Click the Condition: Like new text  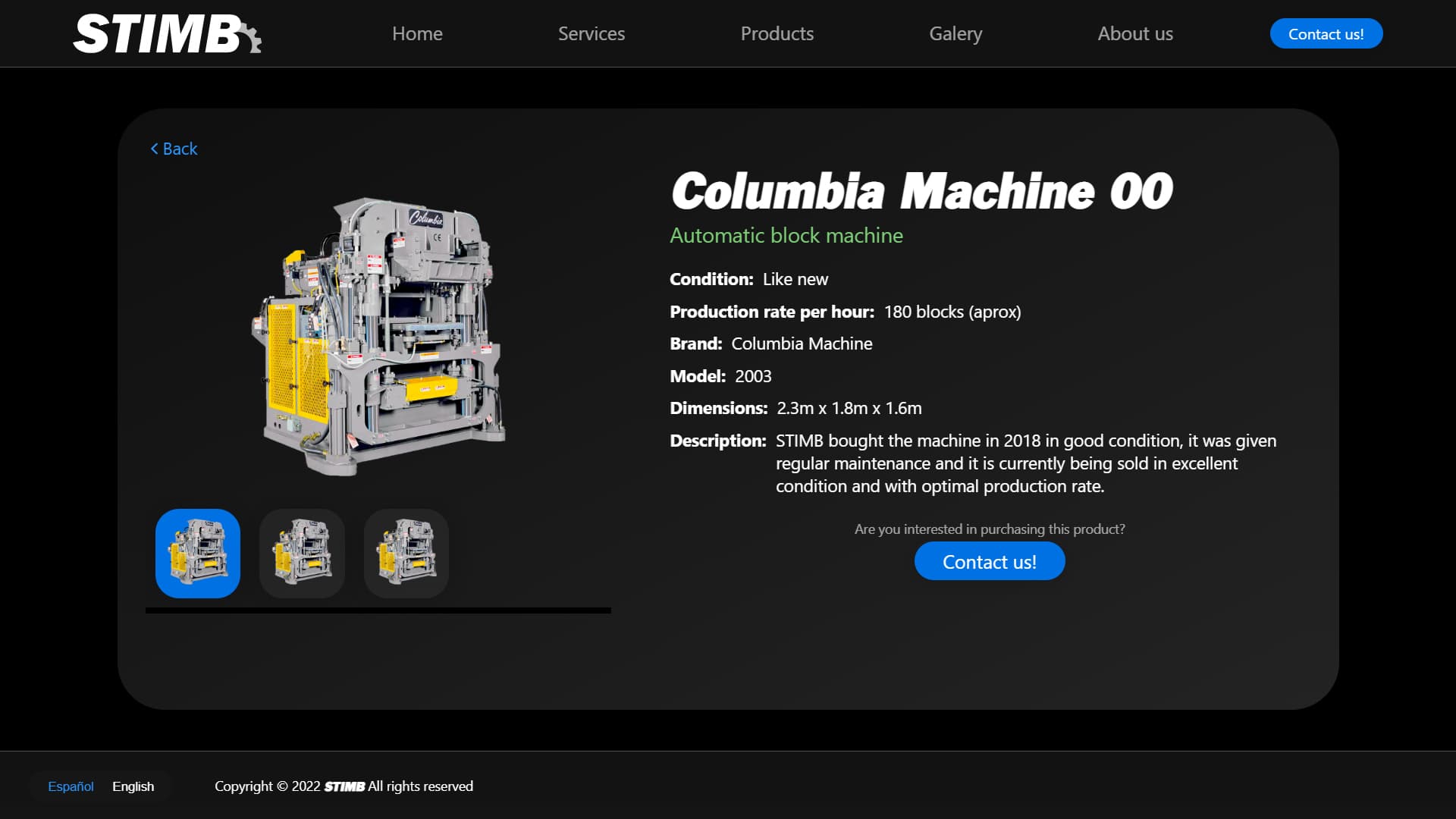tap(749, 279)
